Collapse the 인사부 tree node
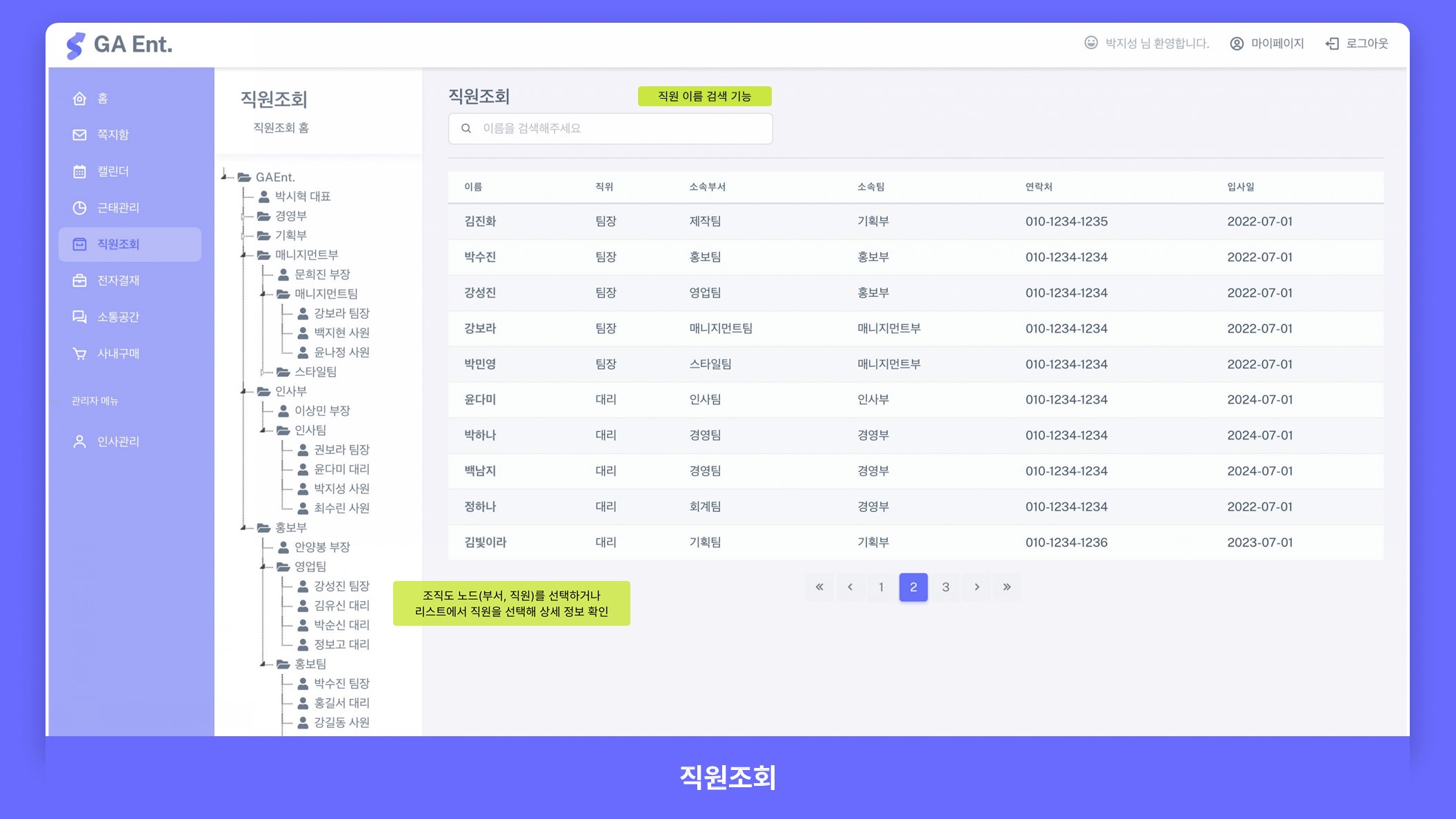 click(243, 391)
